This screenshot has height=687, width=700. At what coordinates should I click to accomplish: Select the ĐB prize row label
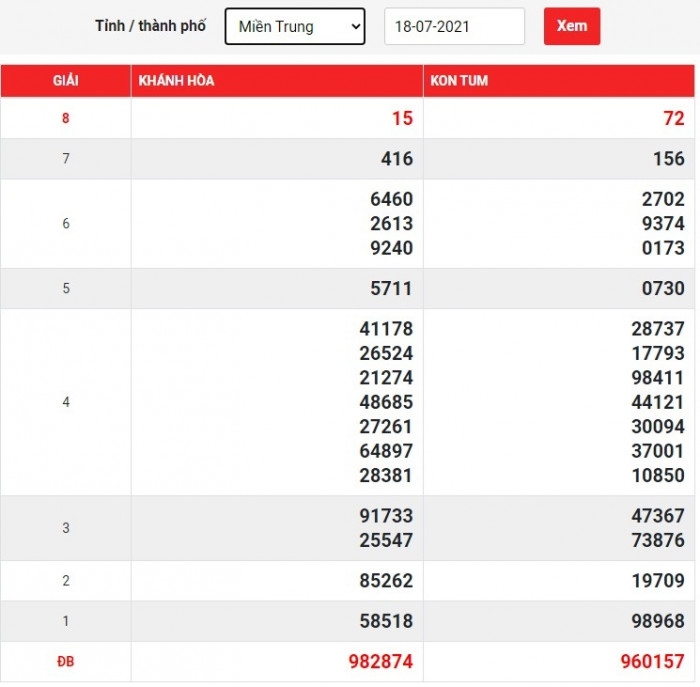tap(66, 662)
